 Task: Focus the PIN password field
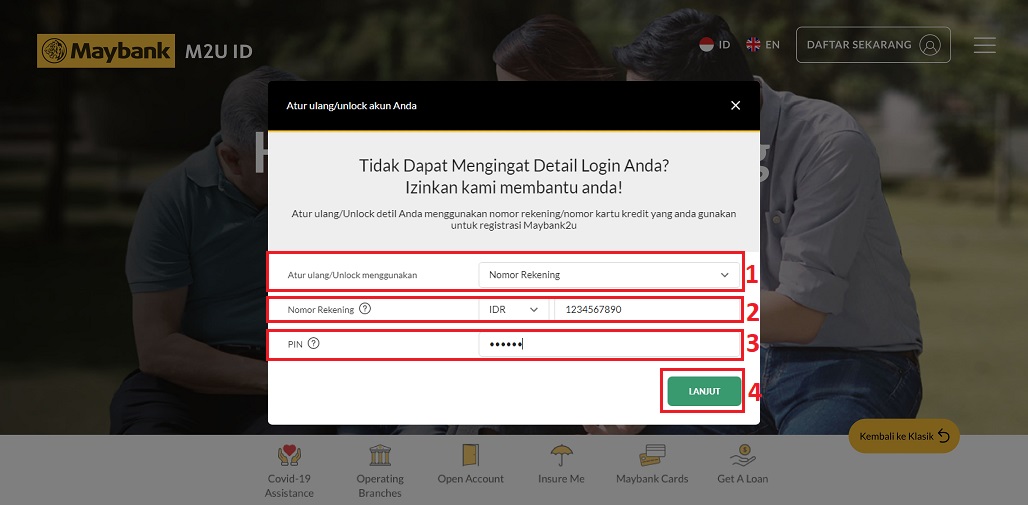click(x=609, y=344)
